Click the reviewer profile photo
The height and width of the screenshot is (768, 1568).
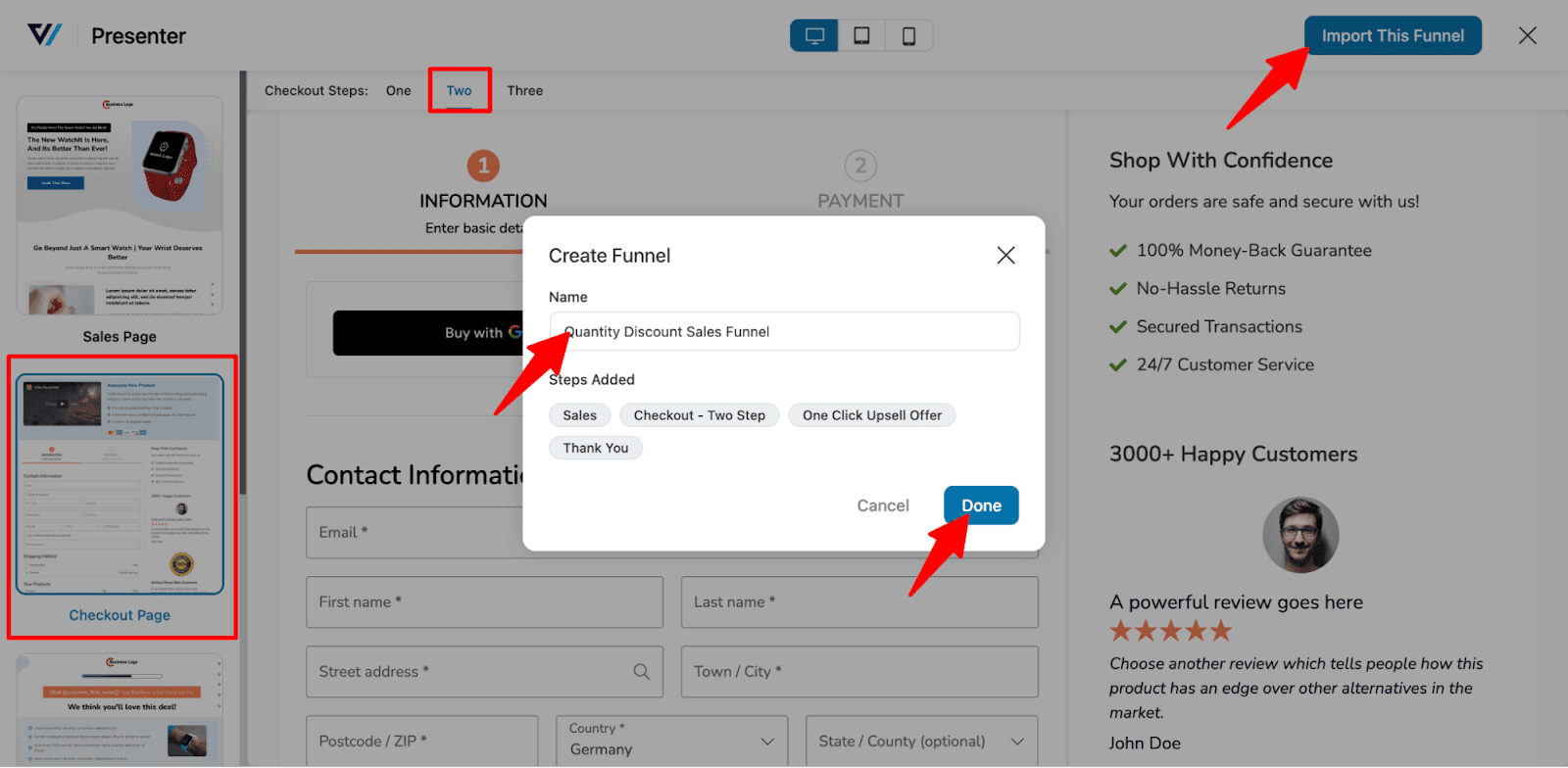click(x=1300, y=535)
